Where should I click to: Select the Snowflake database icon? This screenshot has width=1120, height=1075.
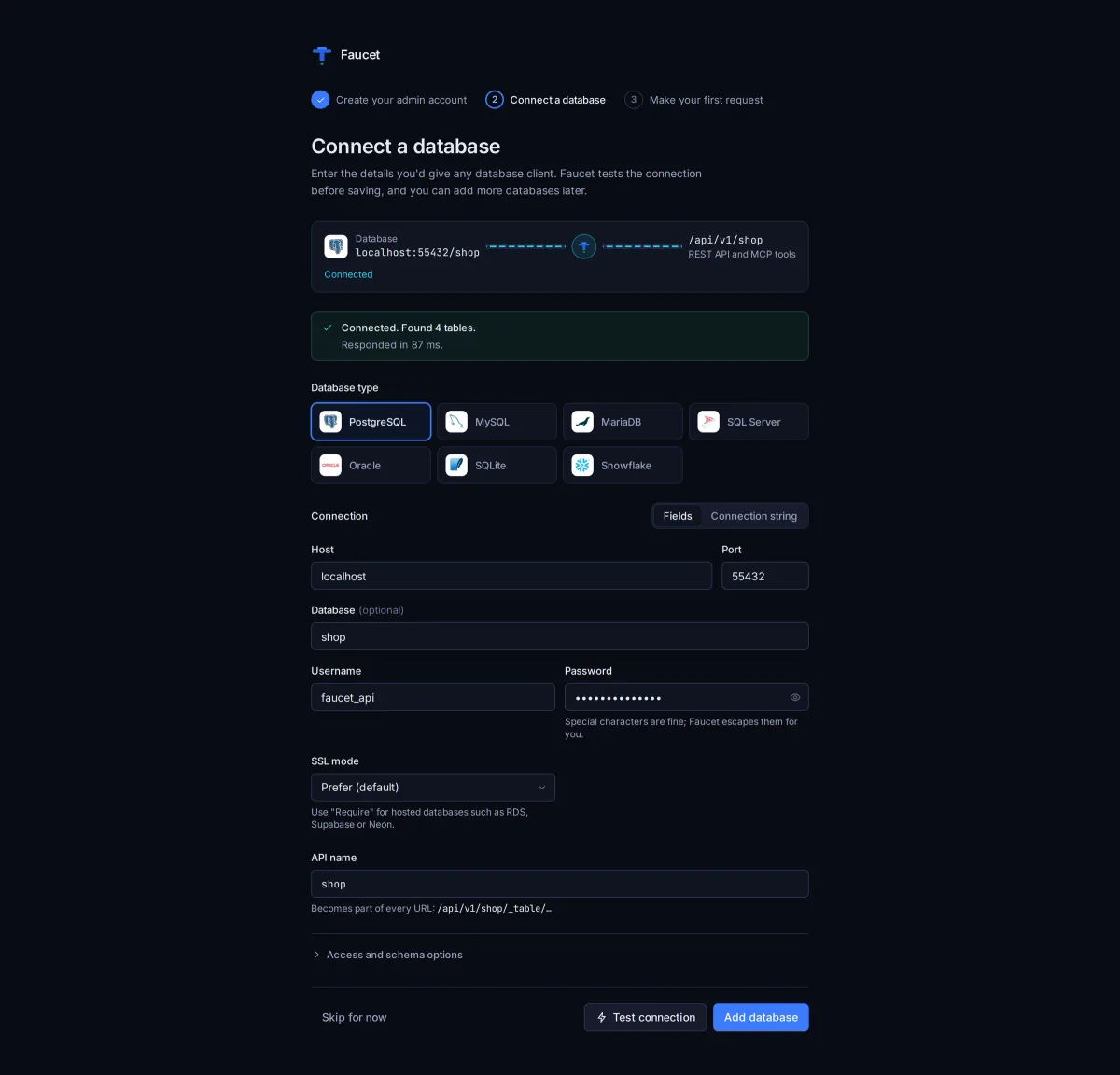coord(582,465)
